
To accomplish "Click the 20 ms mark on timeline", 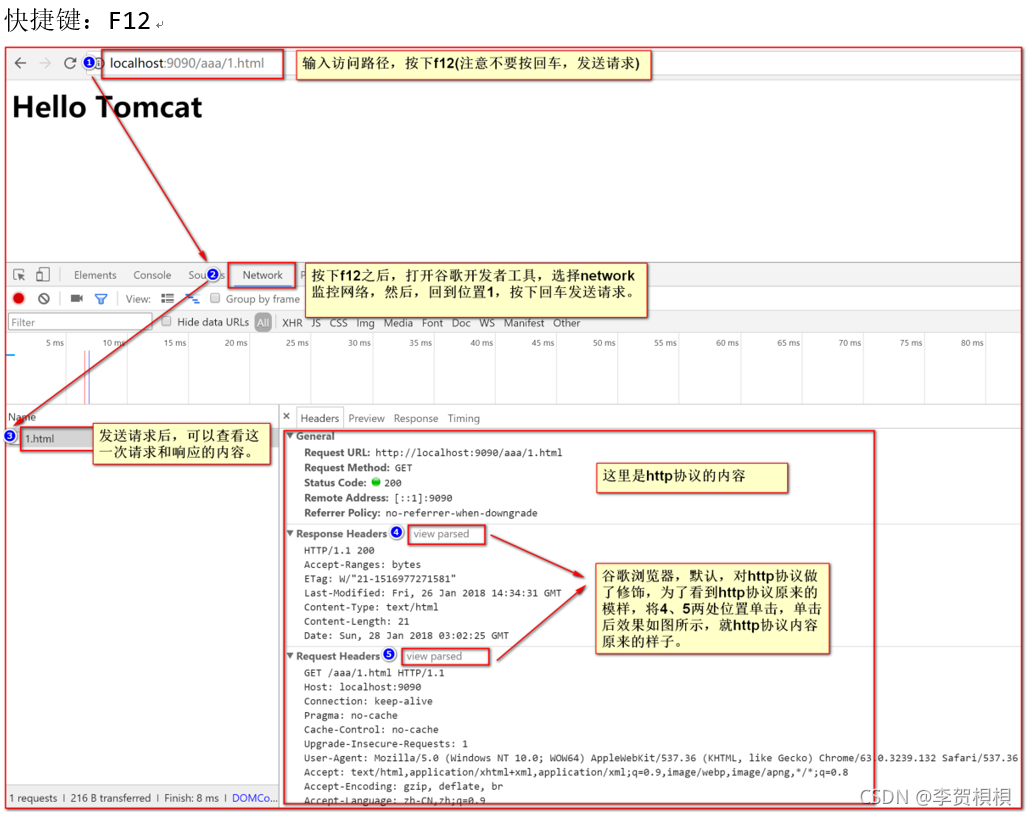I will [x=236, y=343].
